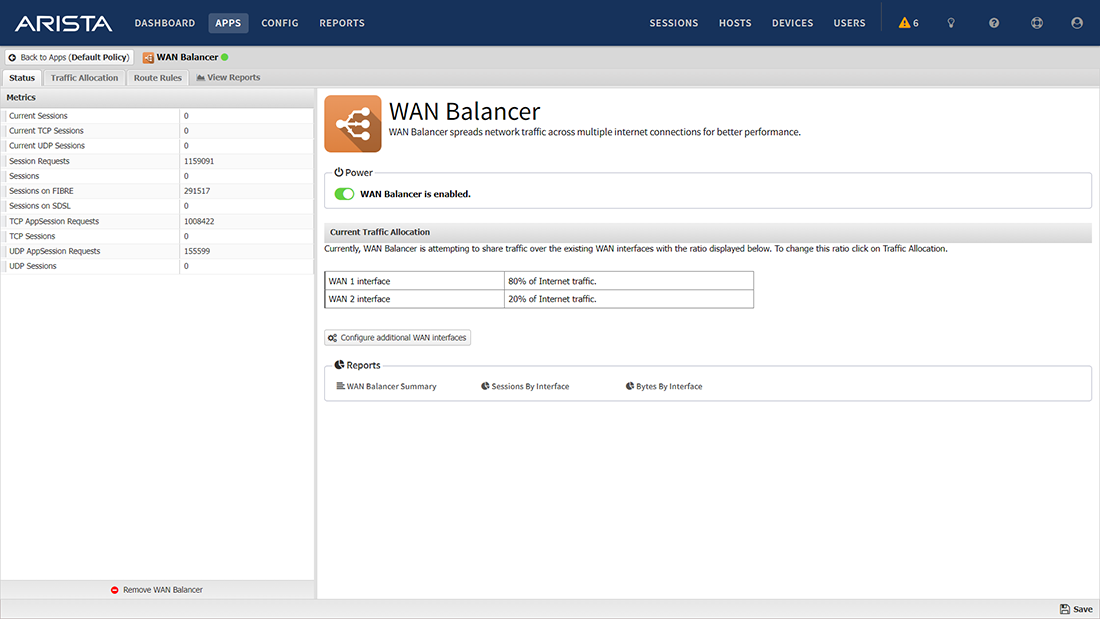
Task: Open the Reports top menu
Action: [x=342, y=23]
